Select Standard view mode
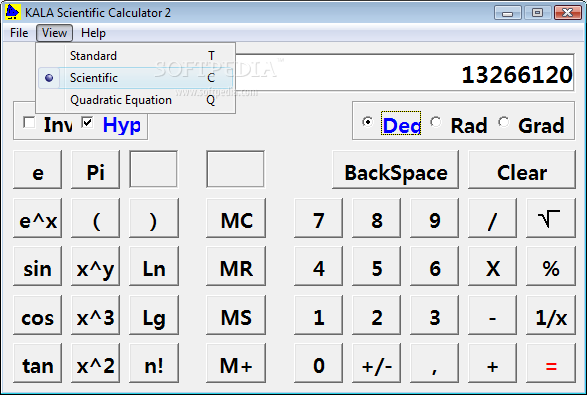587x395 pixels. coord(136,56)
